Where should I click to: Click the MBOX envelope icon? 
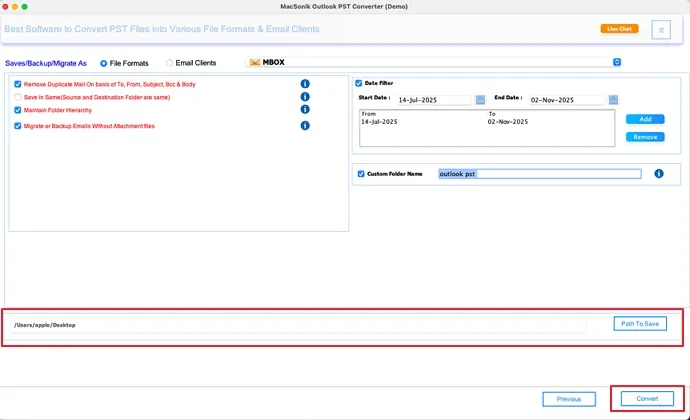point(254,63)
